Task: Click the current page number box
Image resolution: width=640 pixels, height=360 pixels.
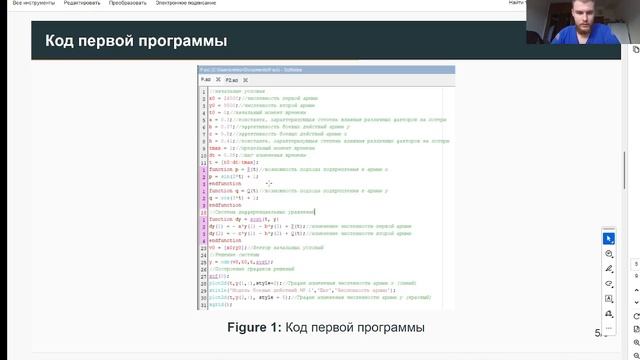Action: click(x=636, y=264)
